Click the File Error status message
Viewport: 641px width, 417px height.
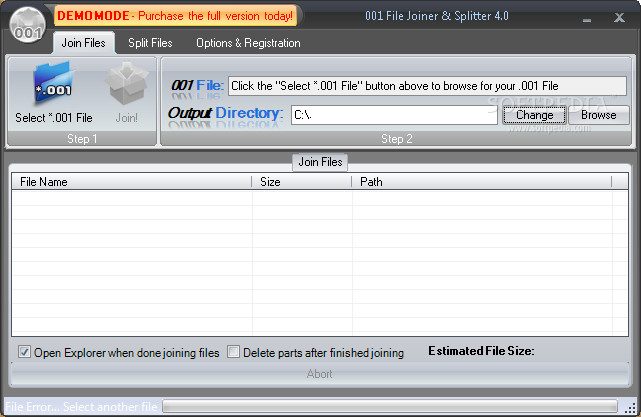[x=81, y=407]
